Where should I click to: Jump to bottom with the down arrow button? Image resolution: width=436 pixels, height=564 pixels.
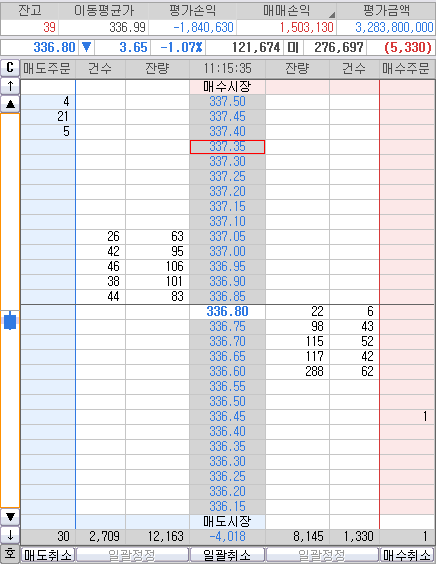[x=10, y=535]
